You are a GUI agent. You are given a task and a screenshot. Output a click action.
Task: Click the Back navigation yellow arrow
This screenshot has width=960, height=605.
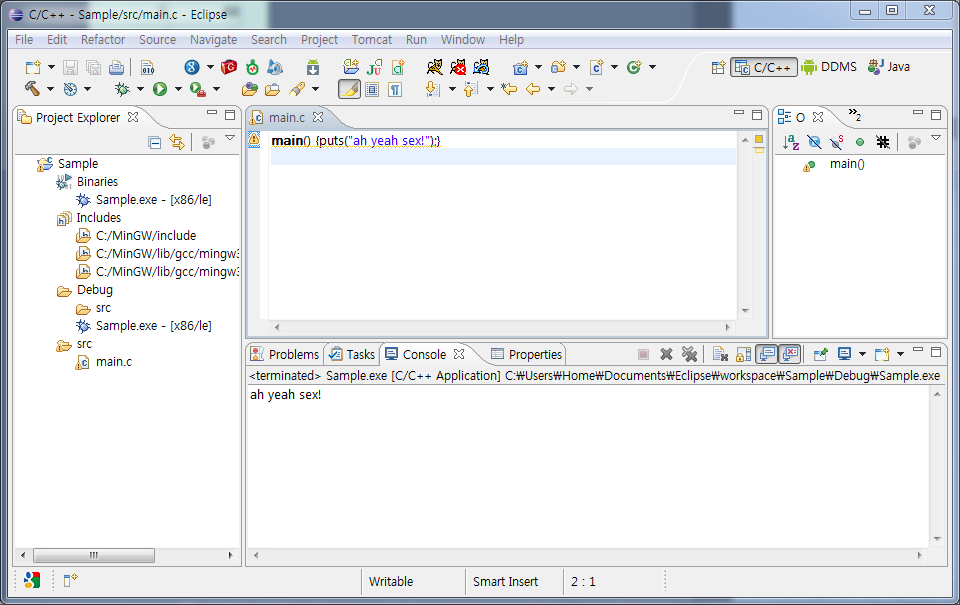(533, 89)
